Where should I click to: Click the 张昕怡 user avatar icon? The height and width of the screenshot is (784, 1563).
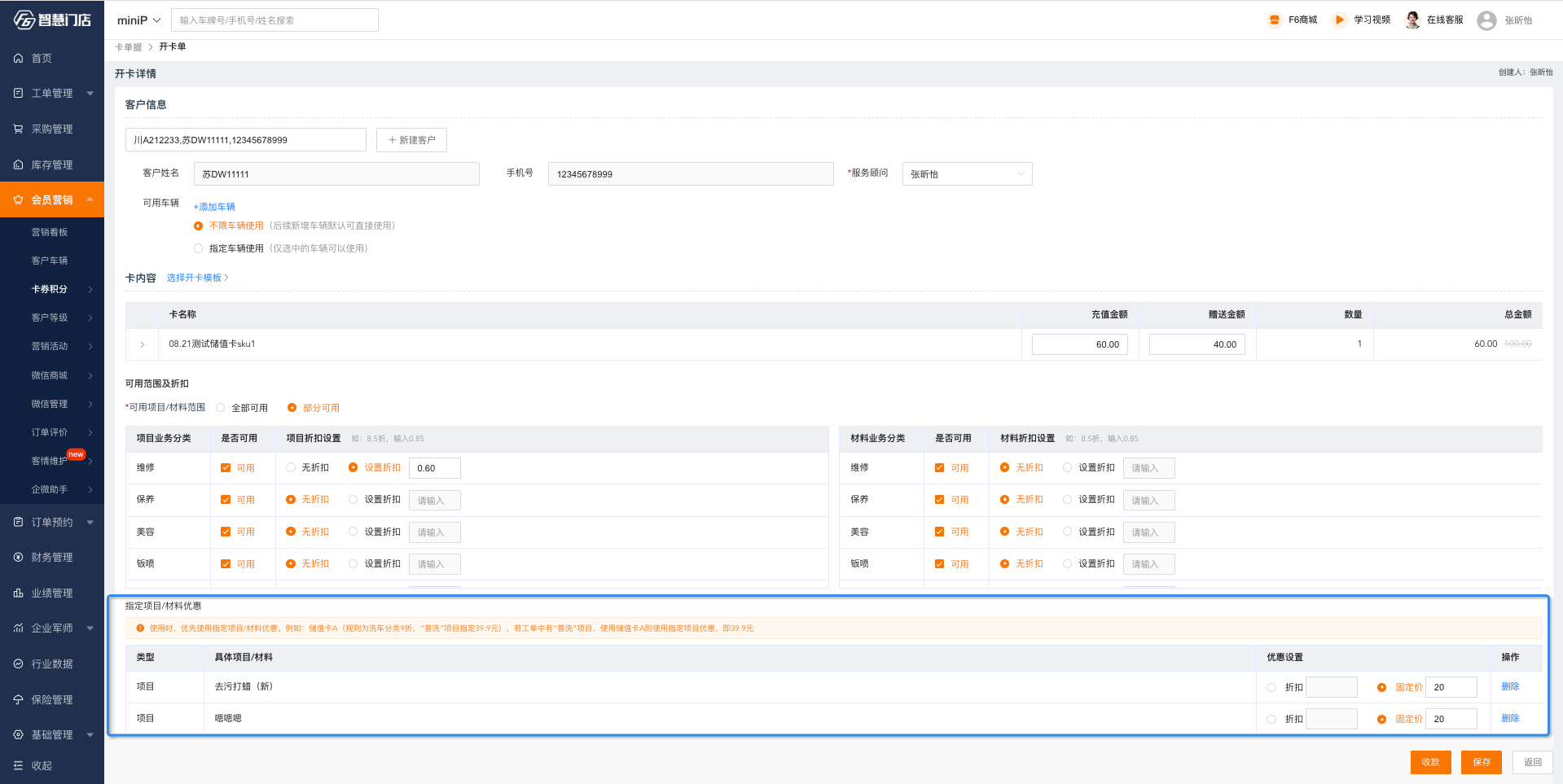1486,20
